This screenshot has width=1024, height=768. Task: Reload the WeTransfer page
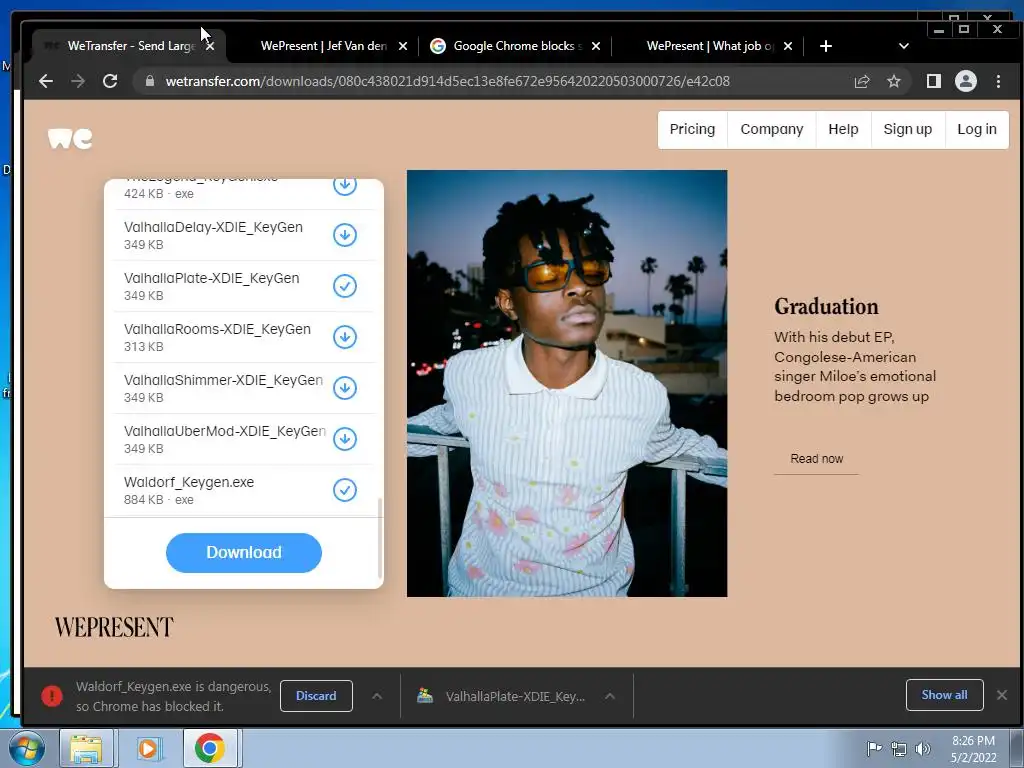pos(110,81)
